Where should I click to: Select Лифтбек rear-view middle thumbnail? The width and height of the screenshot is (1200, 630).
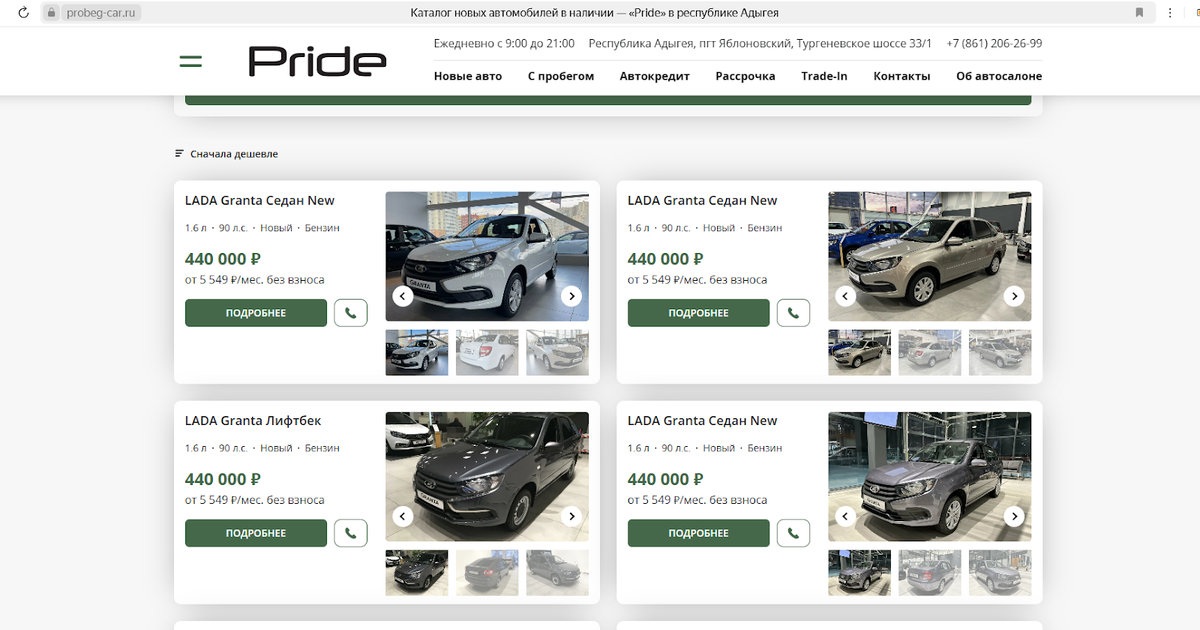tap(487, 572)
